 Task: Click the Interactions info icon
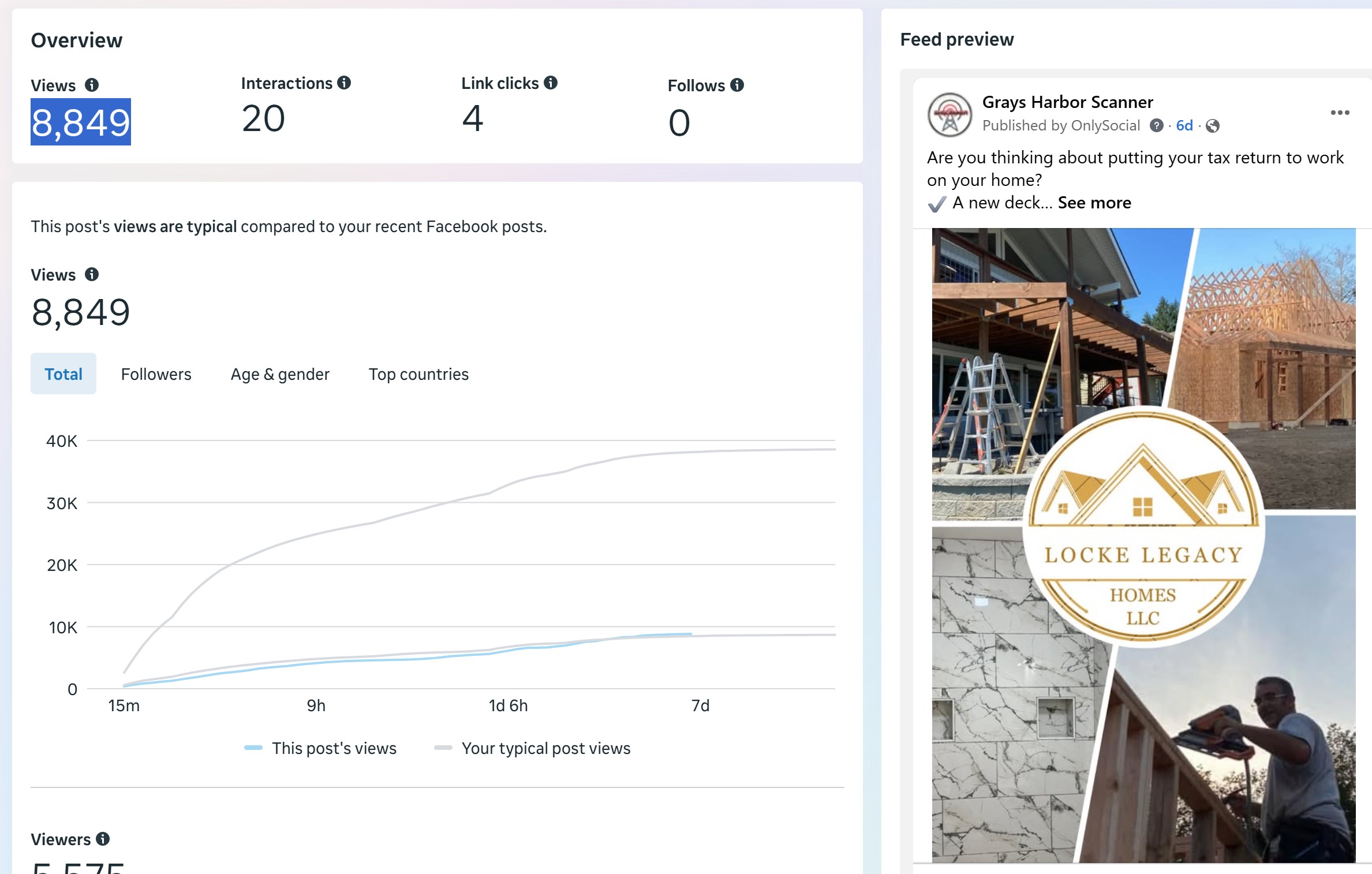(344, 83)
